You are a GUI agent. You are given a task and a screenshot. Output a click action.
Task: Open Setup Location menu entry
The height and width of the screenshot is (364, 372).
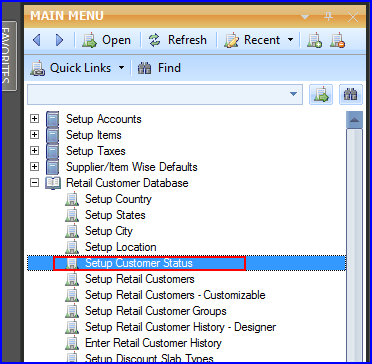pyautogui.click(x=121, y=247)
